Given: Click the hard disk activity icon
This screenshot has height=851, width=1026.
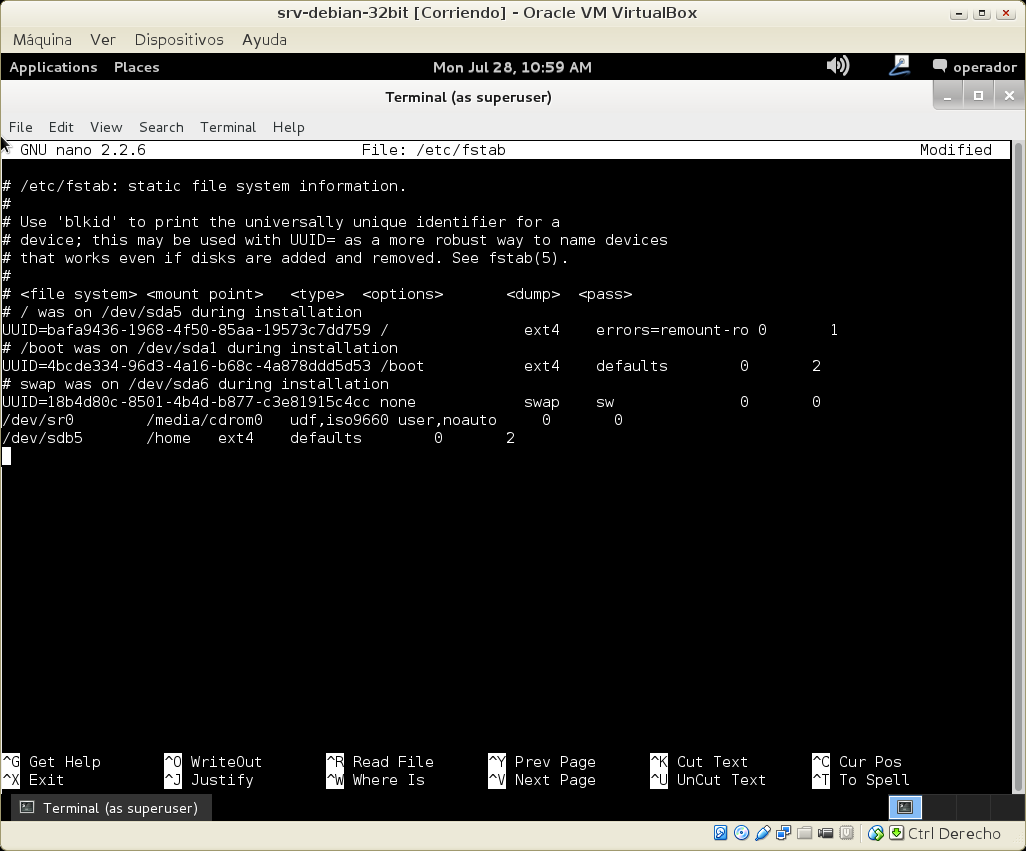Looking at the screenshot, I should pos(720,833).
